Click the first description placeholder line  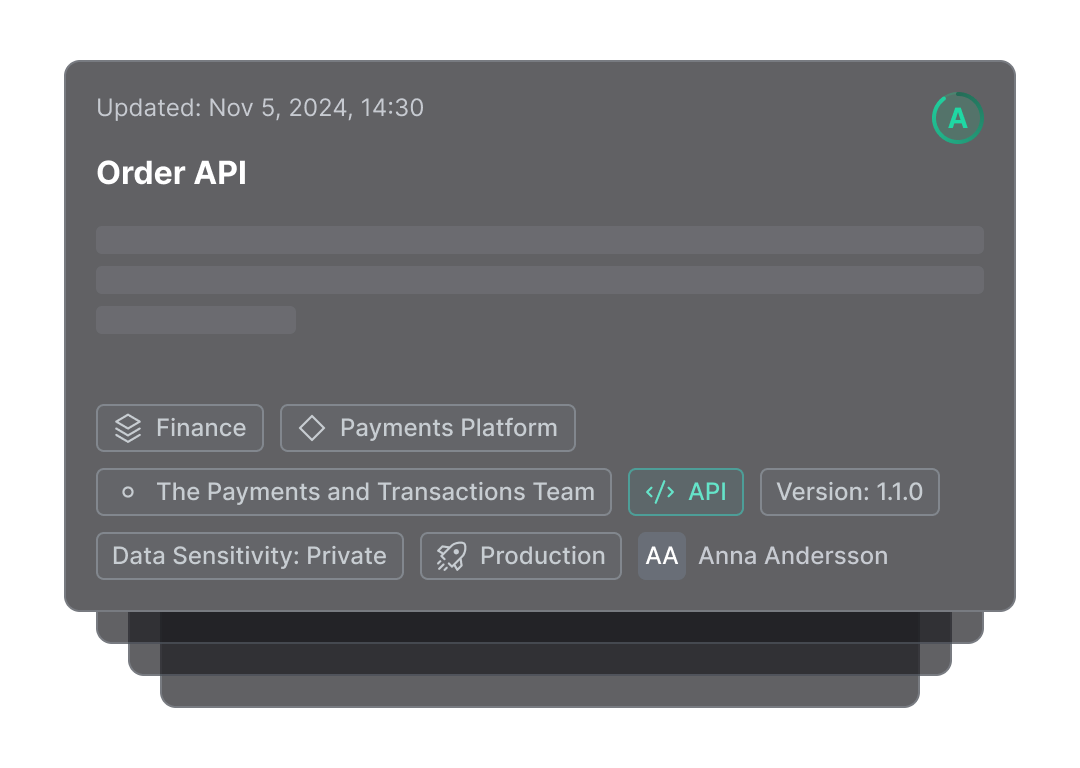click(x=540, y=240)
